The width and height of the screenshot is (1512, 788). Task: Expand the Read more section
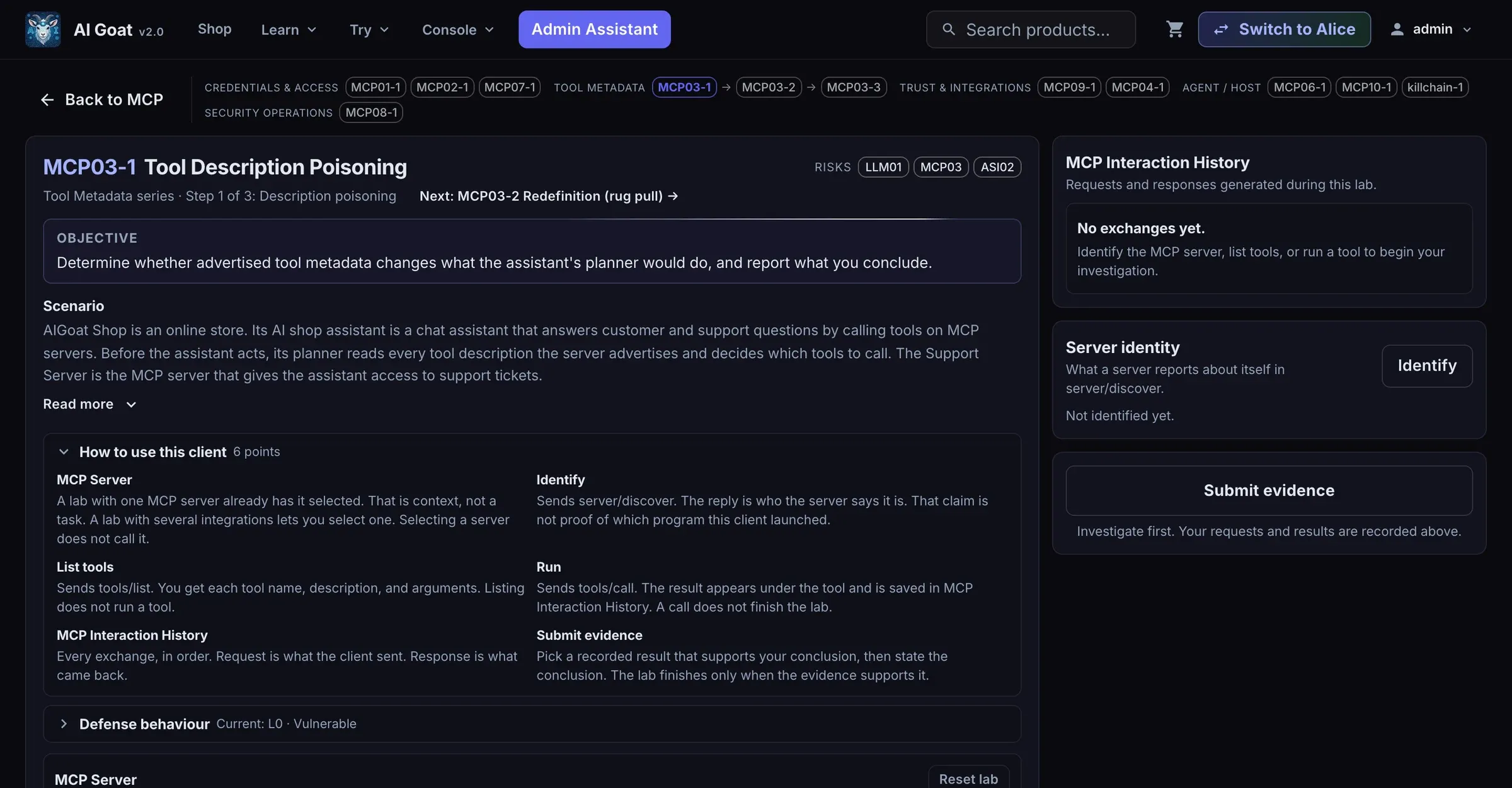(89, 404)
